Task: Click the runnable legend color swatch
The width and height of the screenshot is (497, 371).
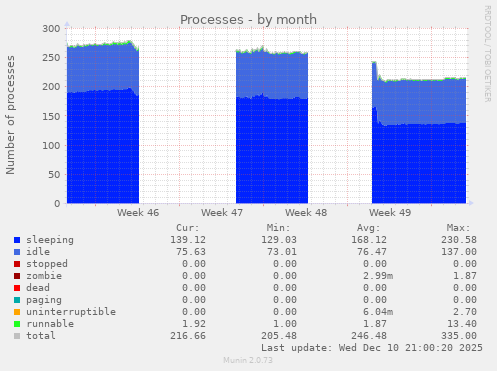Action: tap(17, 324)
